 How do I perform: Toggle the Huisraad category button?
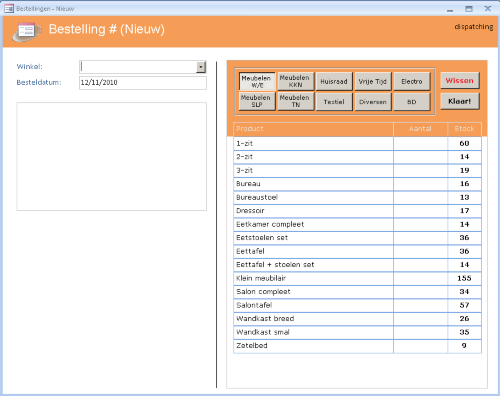[x=334, y=81]
